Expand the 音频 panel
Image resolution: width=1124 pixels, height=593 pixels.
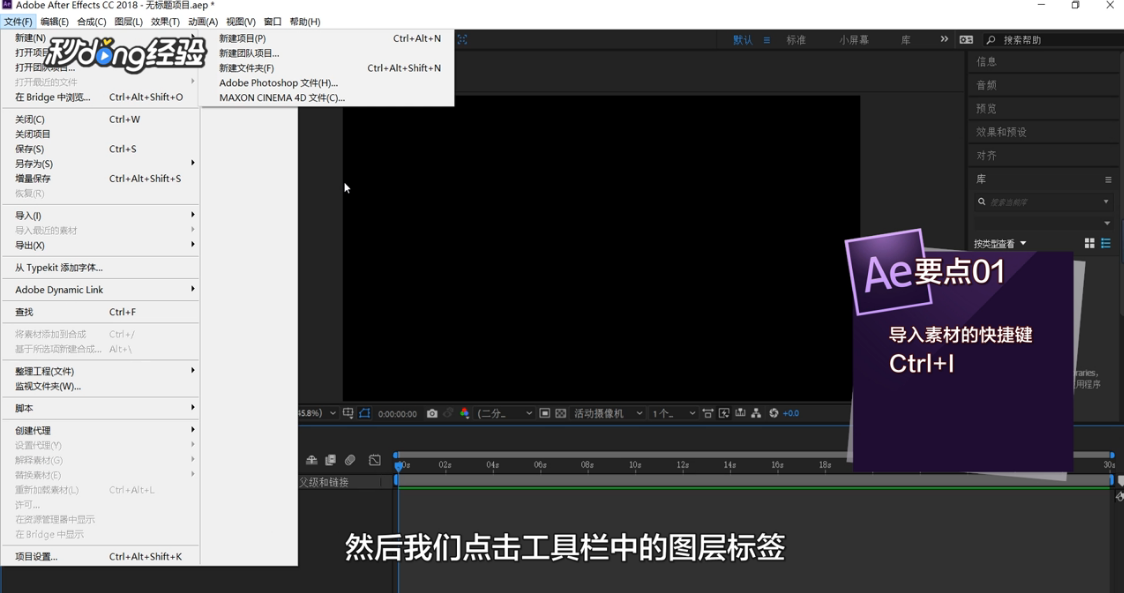click(x=986, y=85)
